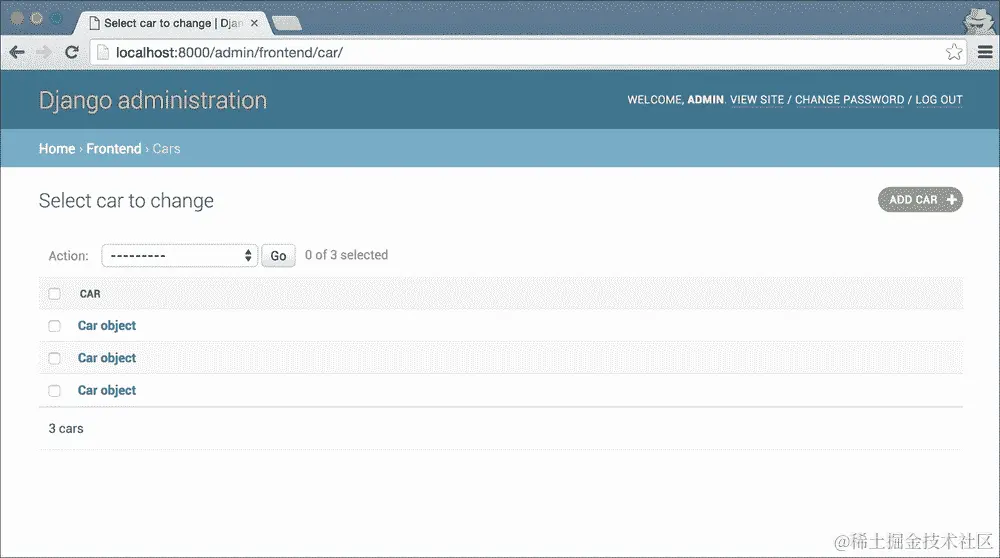Viewport: 1000px width, 558px height.
Task: Click the Django administration title
Action: [153, 101]
